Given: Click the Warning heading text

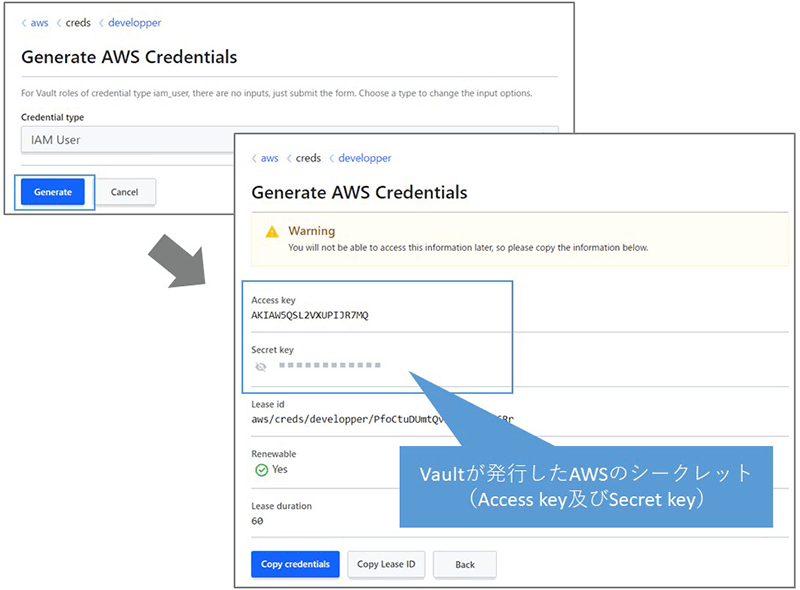Looking at the screenshot, I should (312, 231).
